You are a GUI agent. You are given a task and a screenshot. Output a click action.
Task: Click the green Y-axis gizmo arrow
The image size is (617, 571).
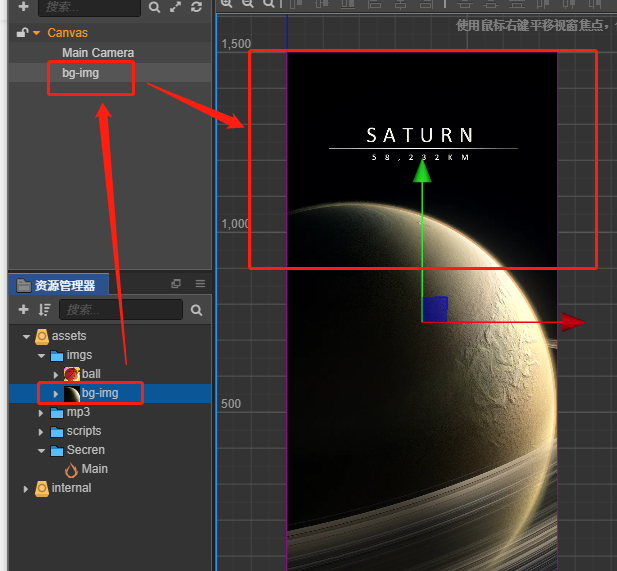(x=422, y=171)
